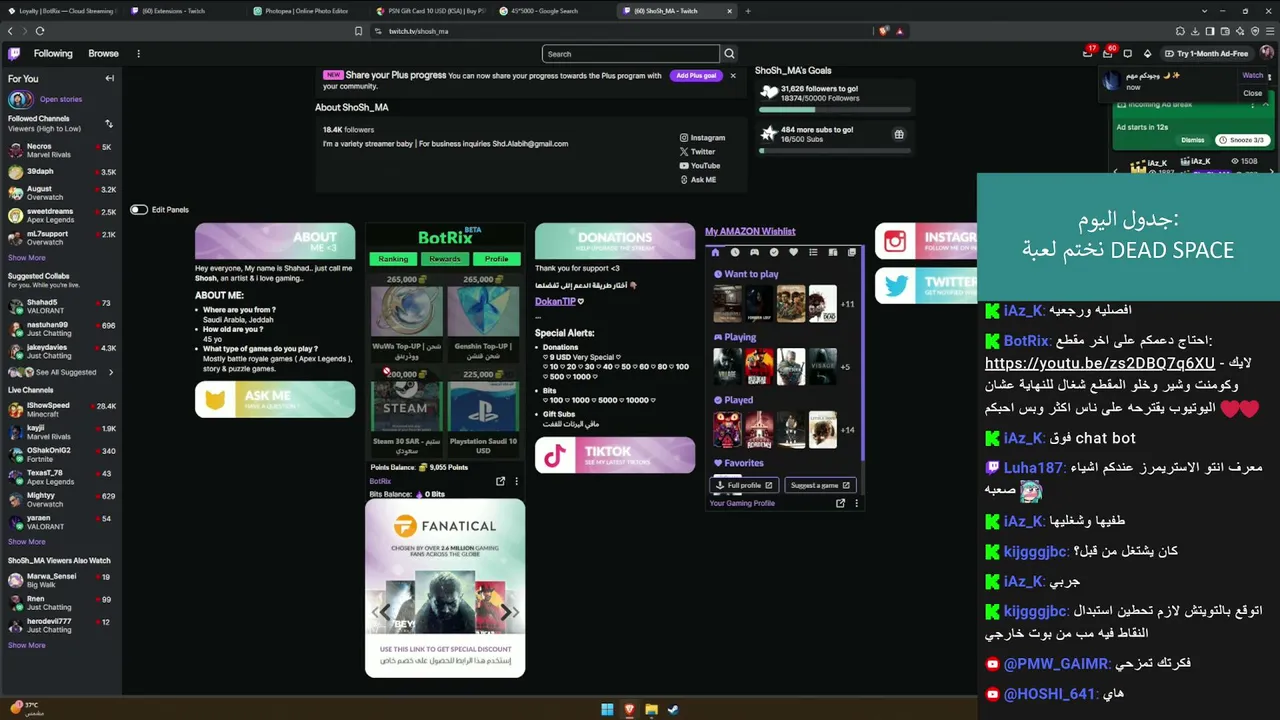Open Necros channel in followed list
The width and height of the screenshot is (1280, 720).
coord(62,150)
